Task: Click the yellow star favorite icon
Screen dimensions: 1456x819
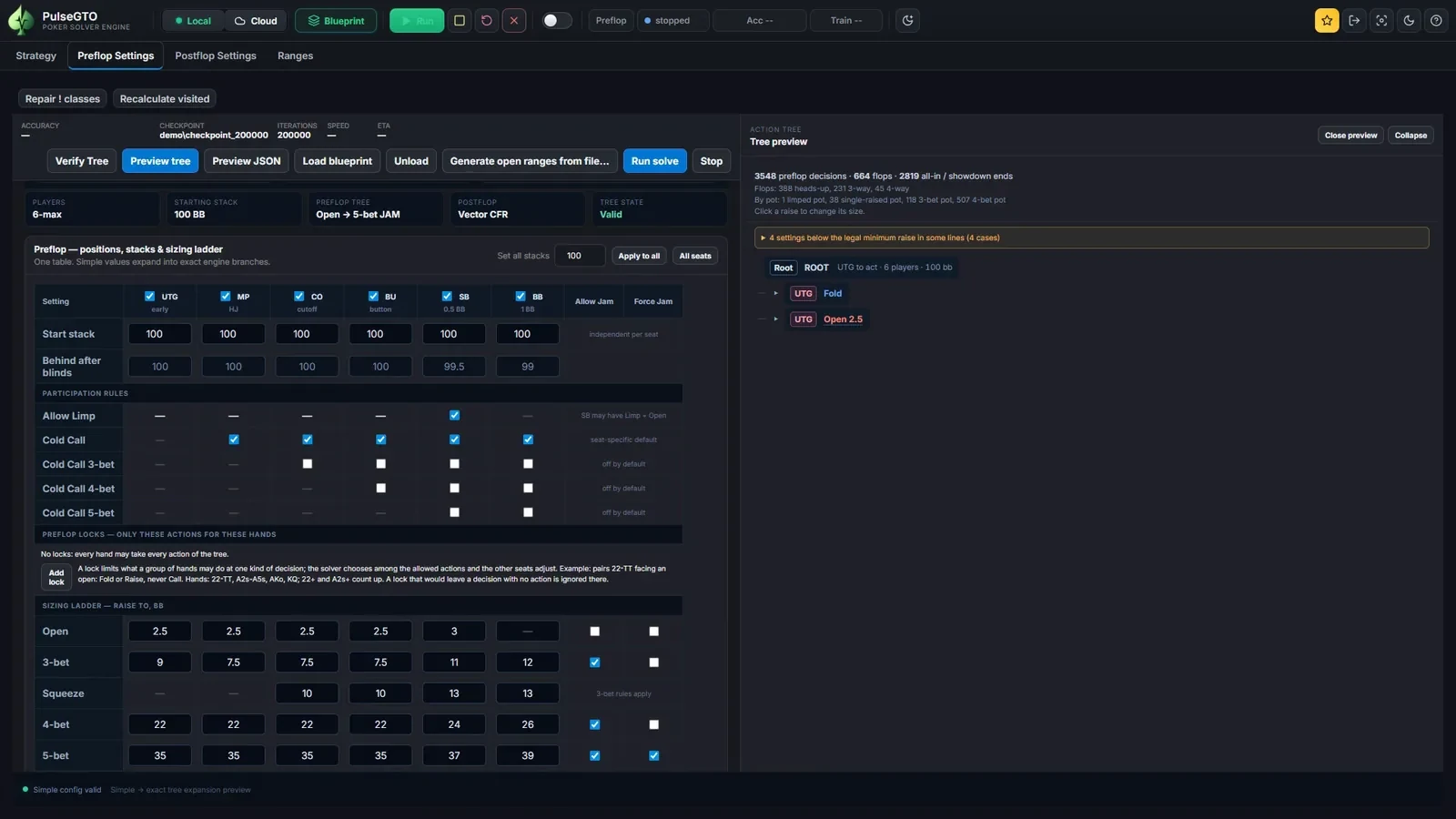Action: coord(1327,20)
